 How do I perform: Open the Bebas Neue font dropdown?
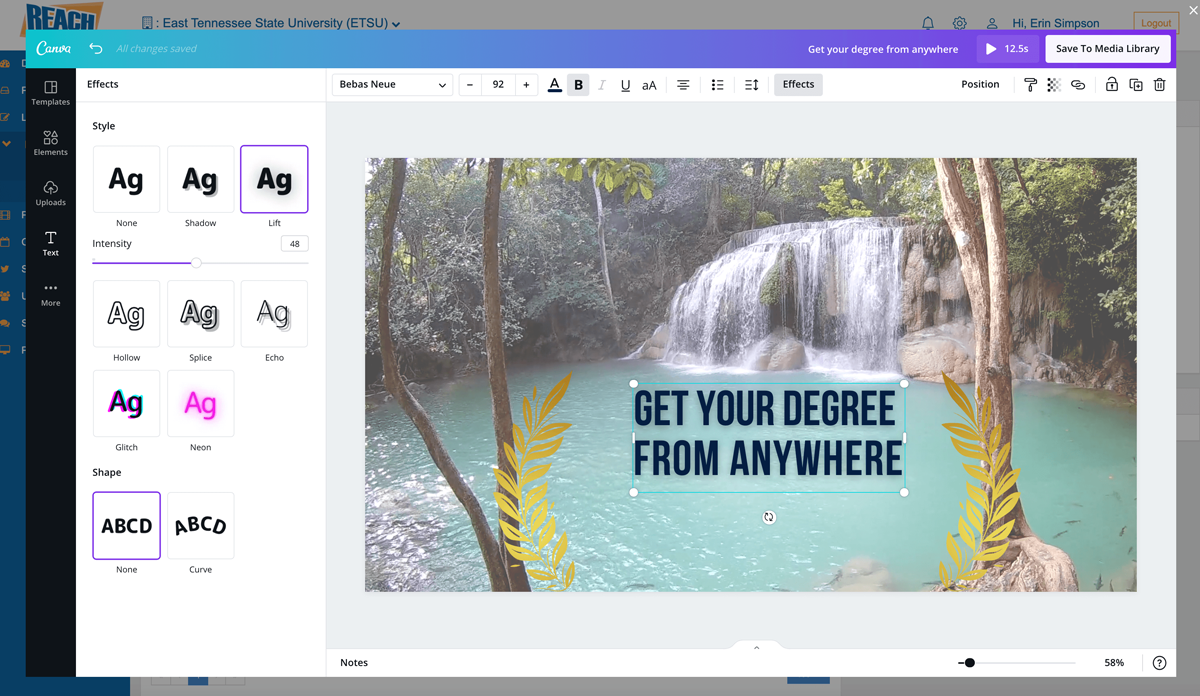(392, 85)
